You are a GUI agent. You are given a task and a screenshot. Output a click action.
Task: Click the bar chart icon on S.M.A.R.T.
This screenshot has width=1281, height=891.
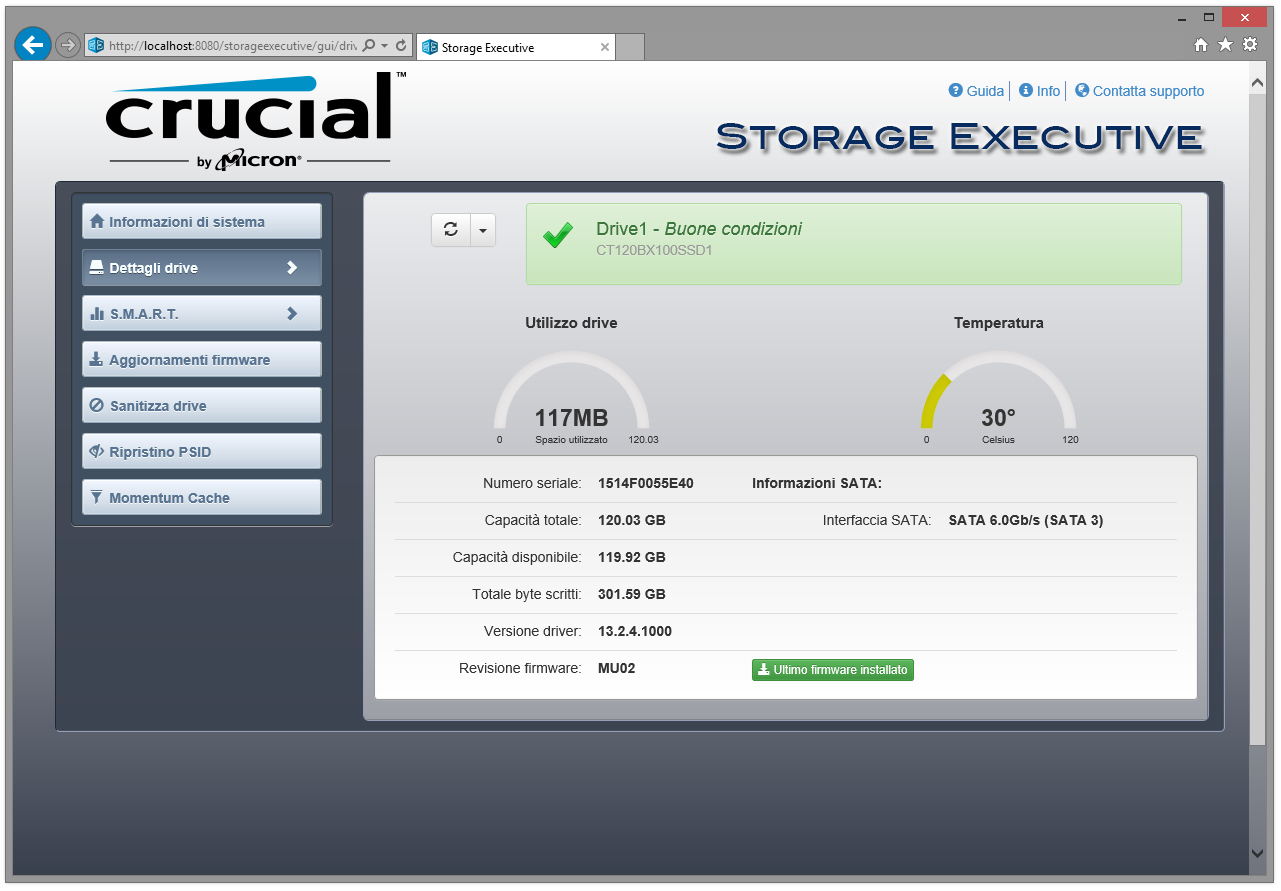pyautogui.click(x=97, y=314)
